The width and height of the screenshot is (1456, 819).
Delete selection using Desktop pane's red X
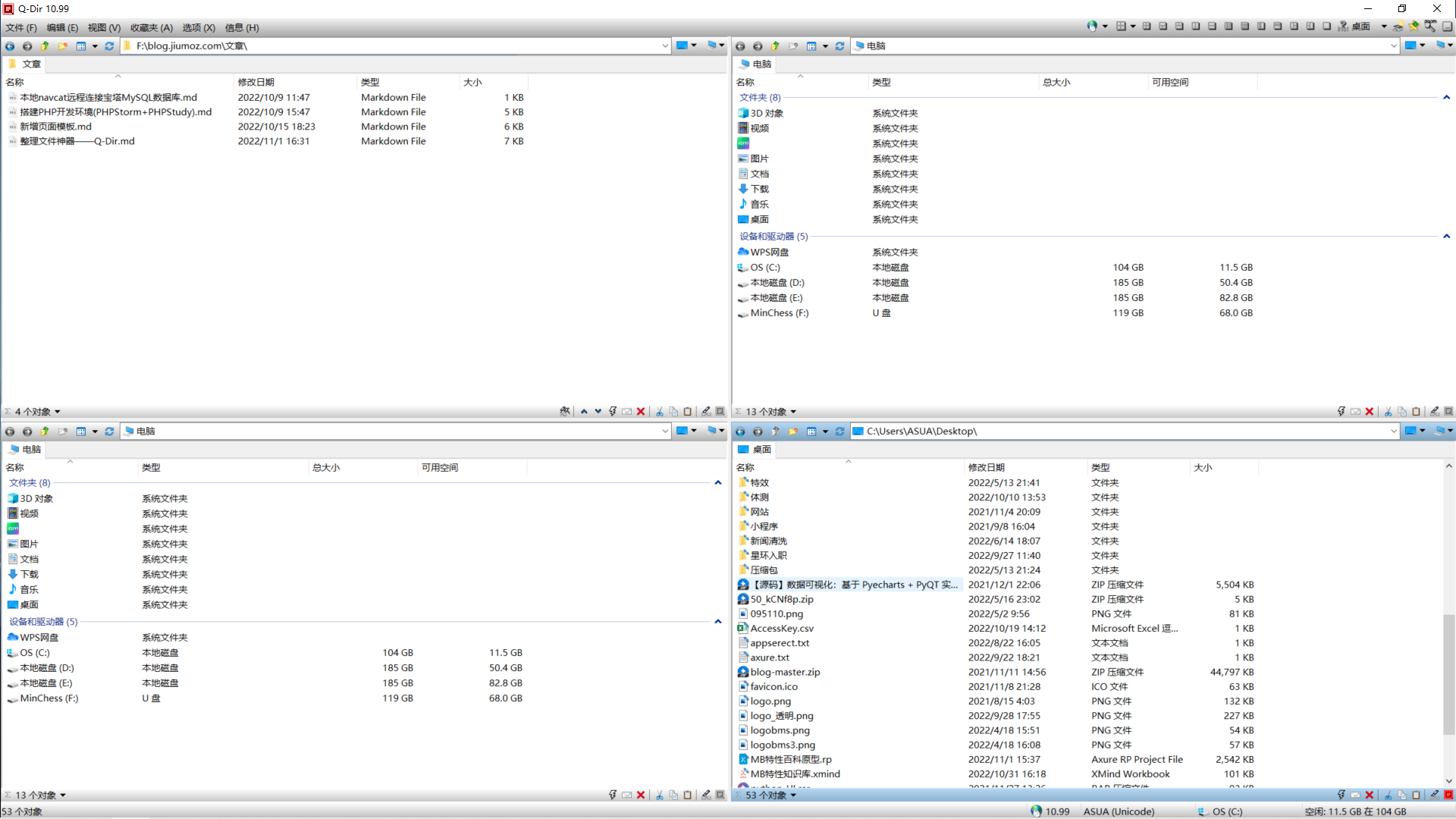point(1370,795)
